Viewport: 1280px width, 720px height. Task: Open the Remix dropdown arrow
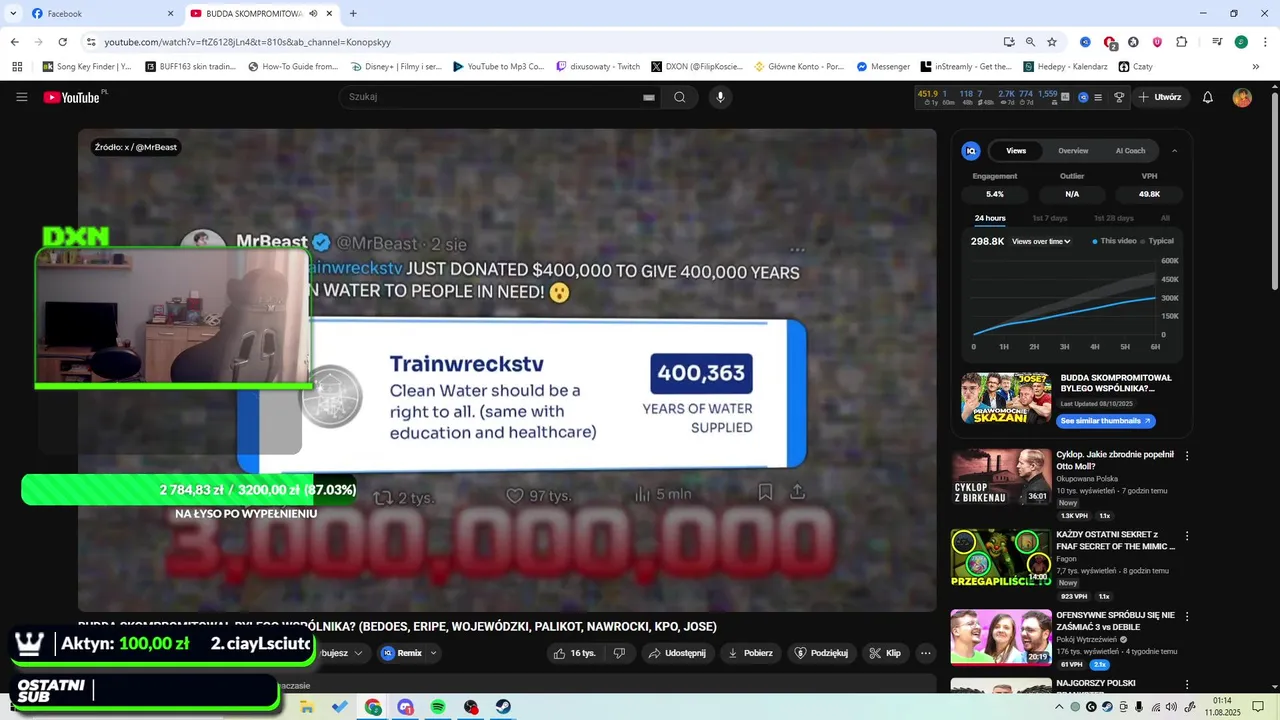click(x=433, y=653)
